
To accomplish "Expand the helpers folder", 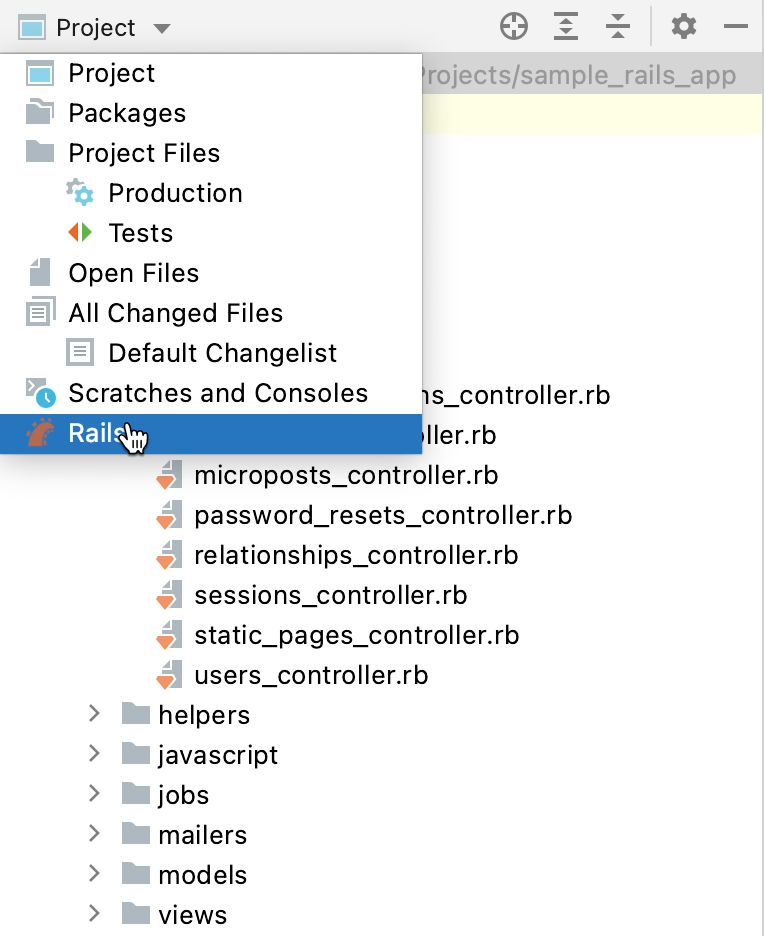I will [x=95, y=714].
